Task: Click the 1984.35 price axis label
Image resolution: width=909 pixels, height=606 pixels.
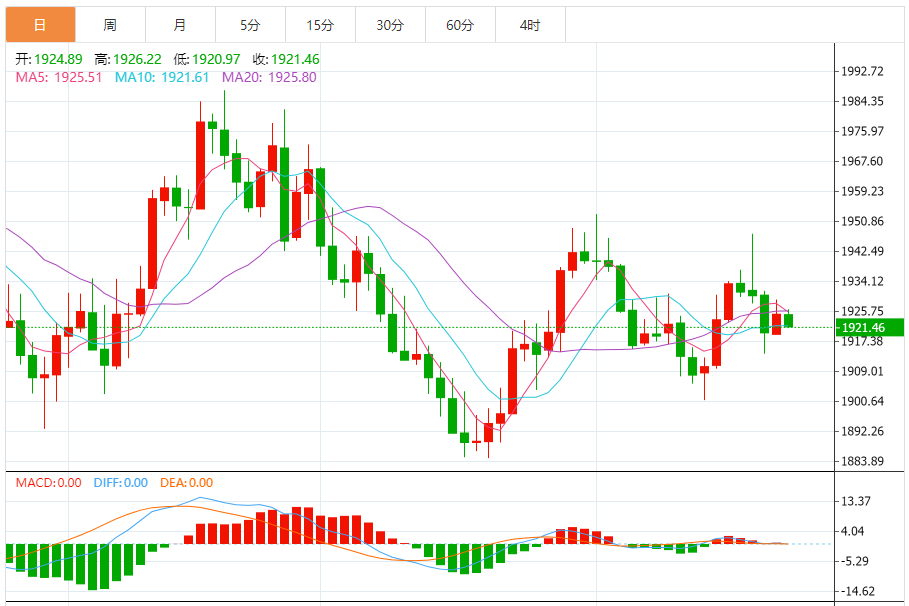Action: pyautogui.click(x=863, y=101)
